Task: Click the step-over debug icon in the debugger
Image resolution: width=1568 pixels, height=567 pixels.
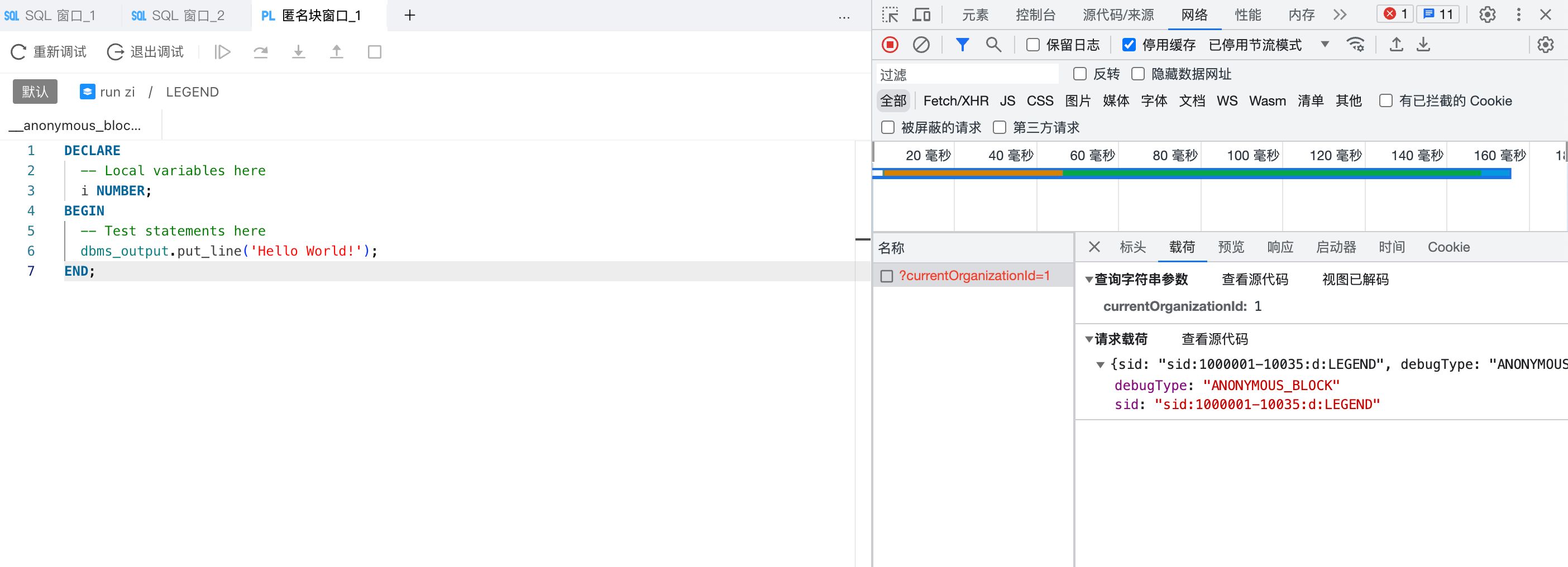Action: 261,52
